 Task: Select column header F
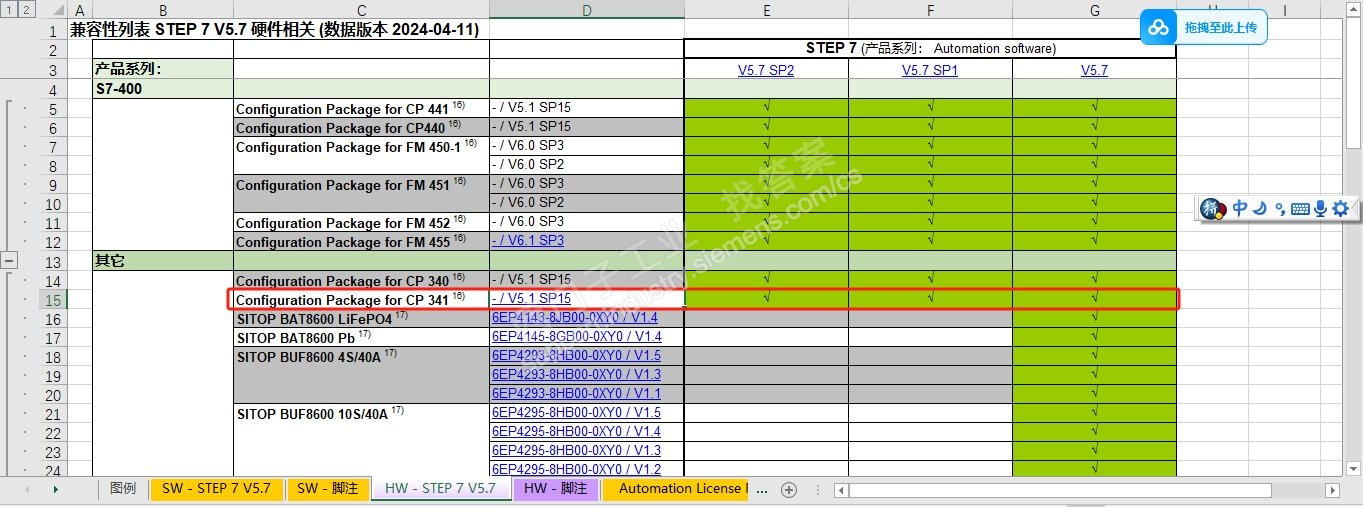tap(930, 10)
